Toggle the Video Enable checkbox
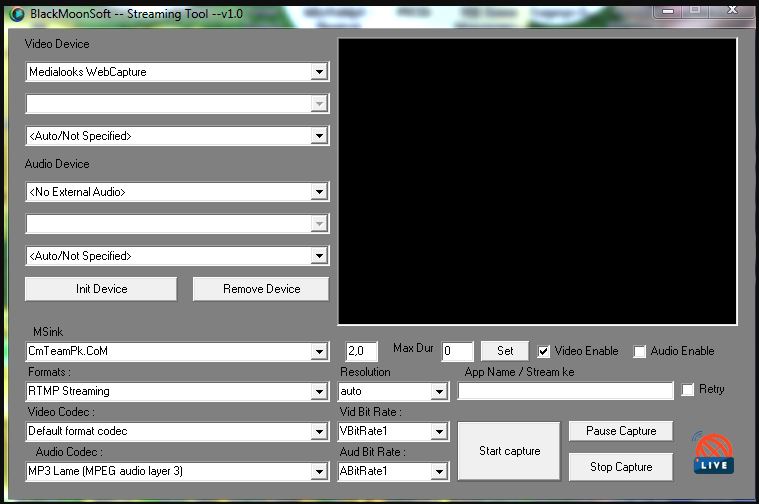The image size is (759, 504). (543, 351)
